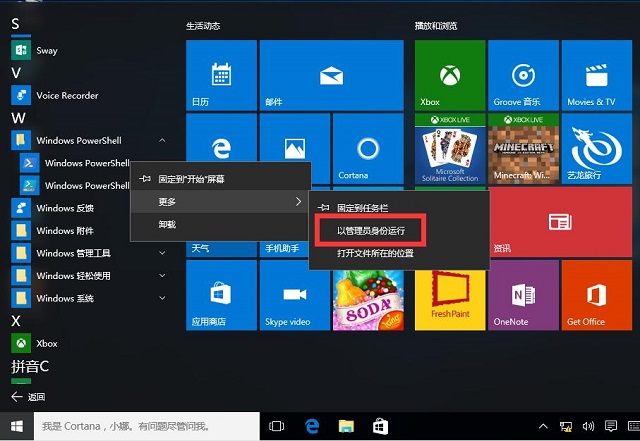The image size is (640, 441).
Task: Open Microsoft Solitaire Collection tile
Action: point(450,149)
